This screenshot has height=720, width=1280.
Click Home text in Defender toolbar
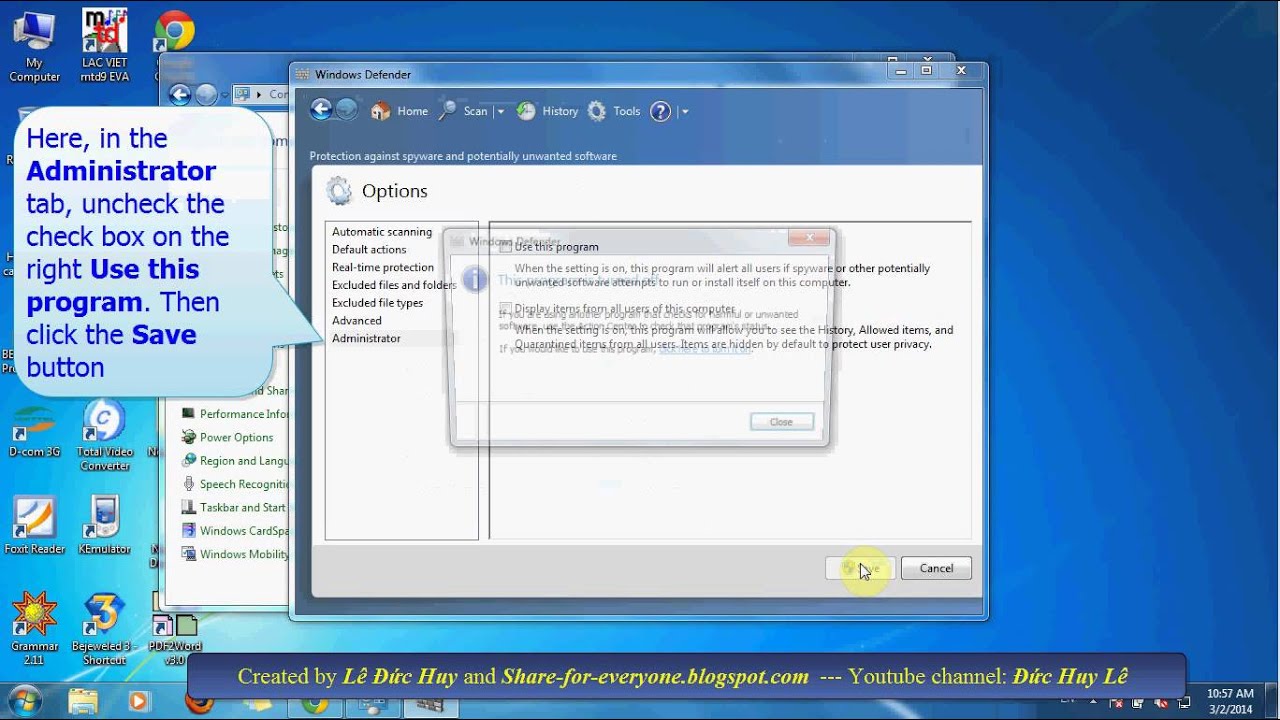coord(412,111)
